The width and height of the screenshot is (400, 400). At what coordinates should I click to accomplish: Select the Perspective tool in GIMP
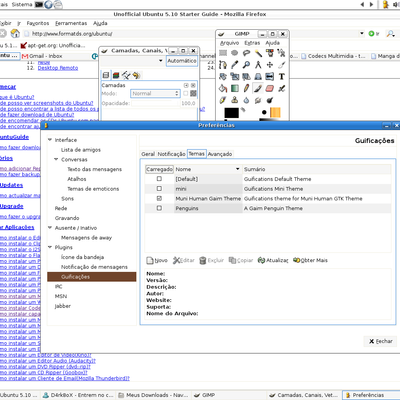258,77
